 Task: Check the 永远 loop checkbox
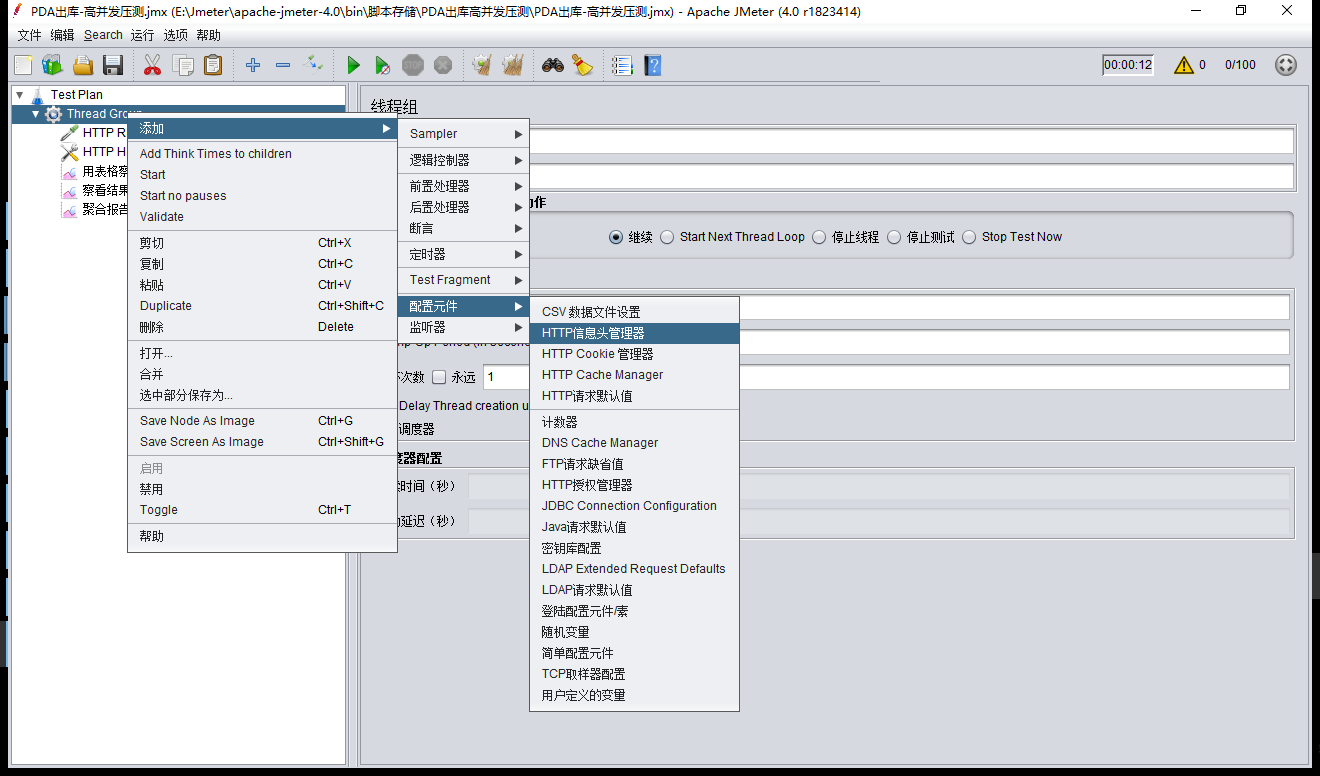coord(438,376)
